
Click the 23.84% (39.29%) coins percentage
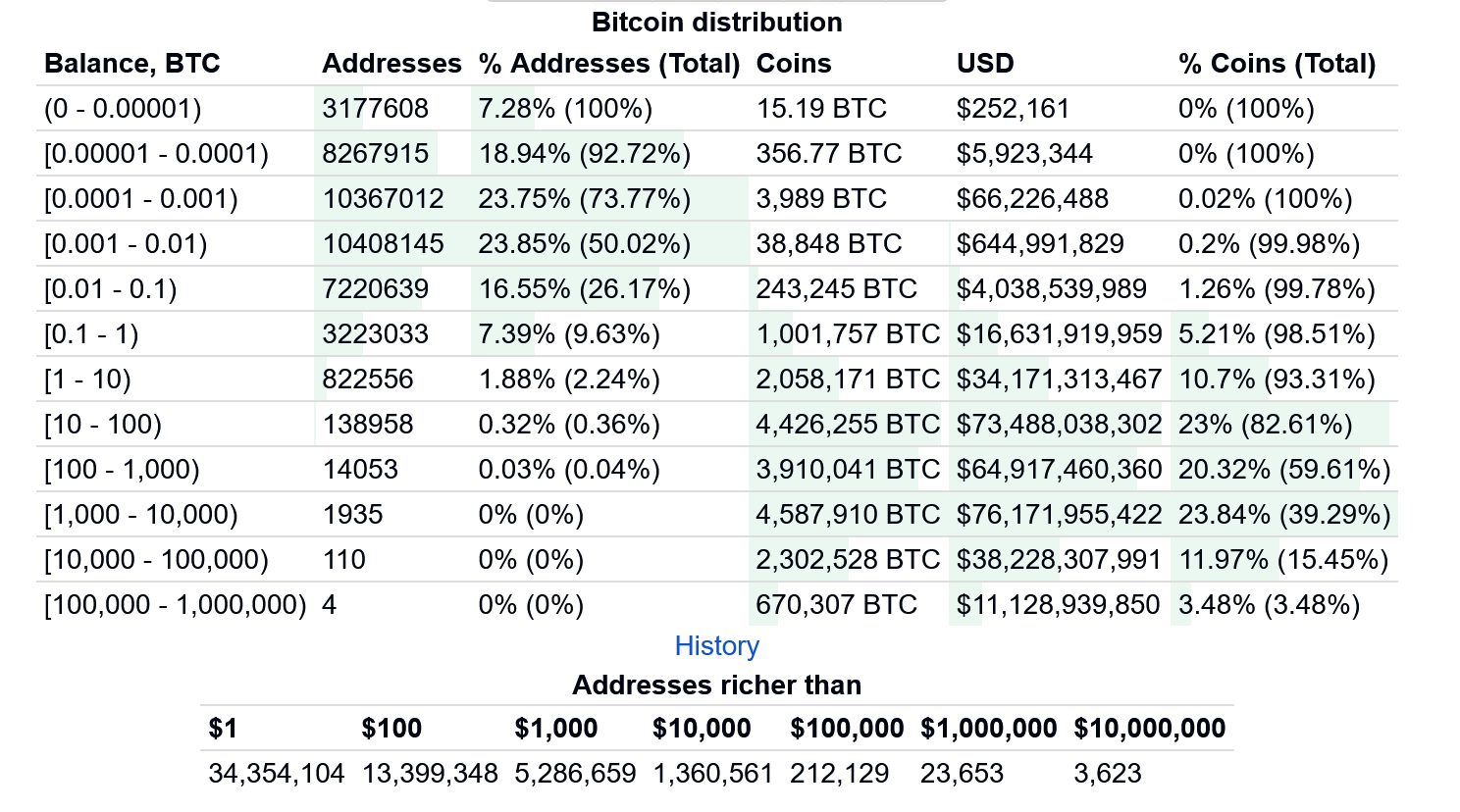point(1284,515)
